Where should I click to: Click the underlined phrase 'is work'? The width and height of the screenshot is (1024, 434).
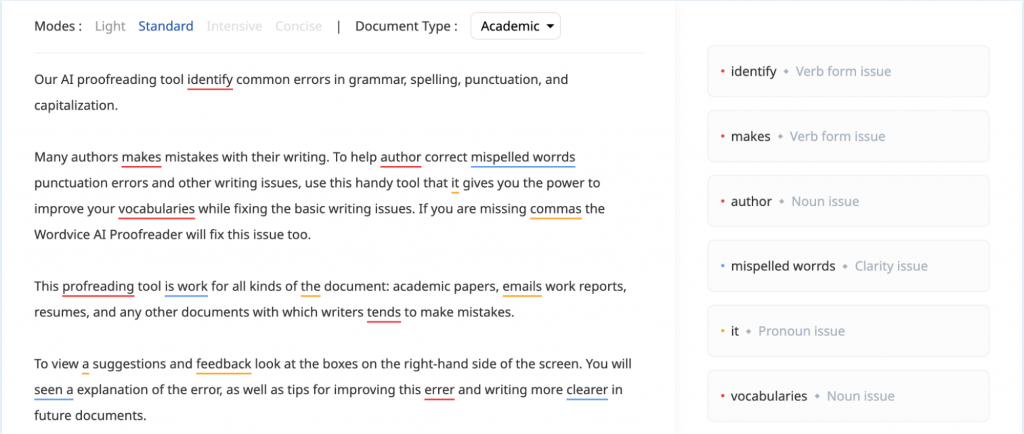[x=186, y=287]
